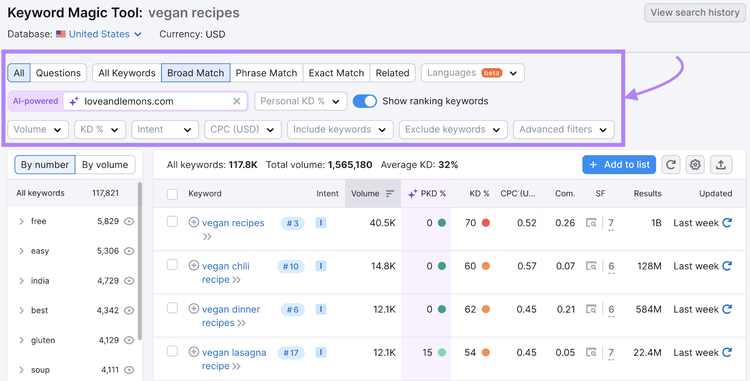Viewport: 750px width, 381px height.
Task: Check the vegan recipes row checkbox
Action: pos(172,222)
